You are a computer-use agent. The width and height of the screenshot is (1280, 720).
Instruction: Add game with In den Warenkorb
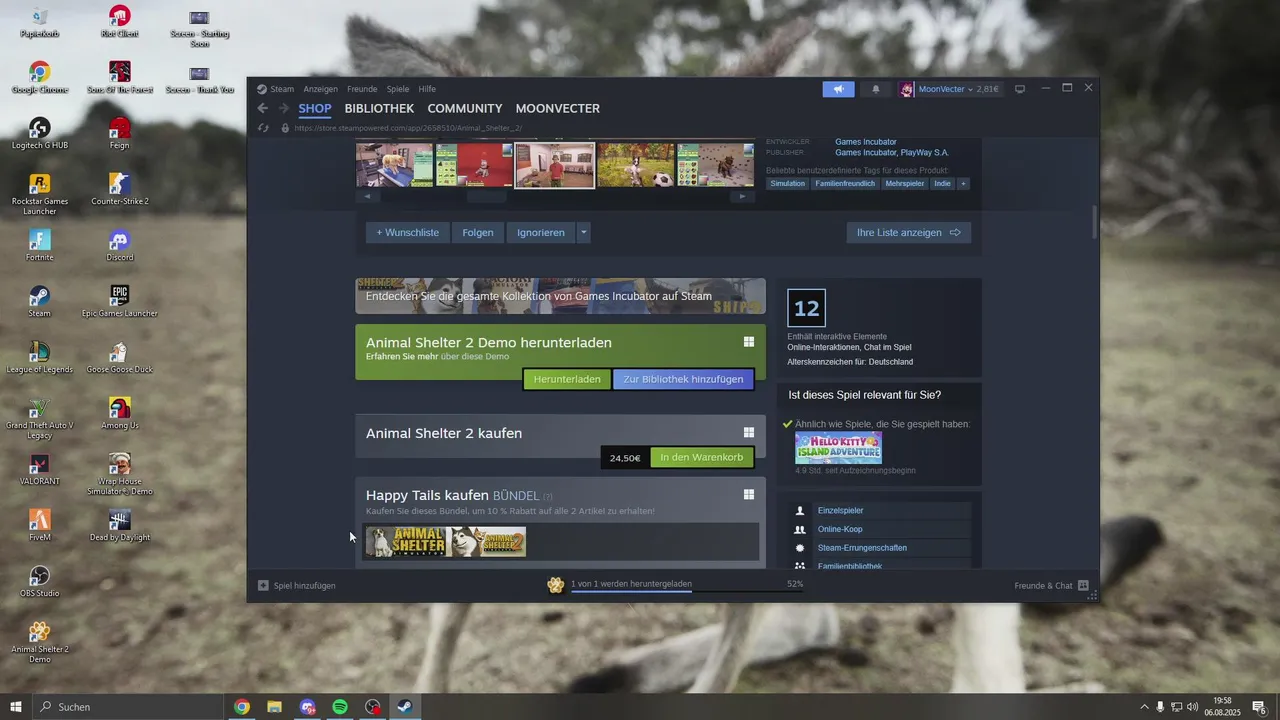(701, 458)
